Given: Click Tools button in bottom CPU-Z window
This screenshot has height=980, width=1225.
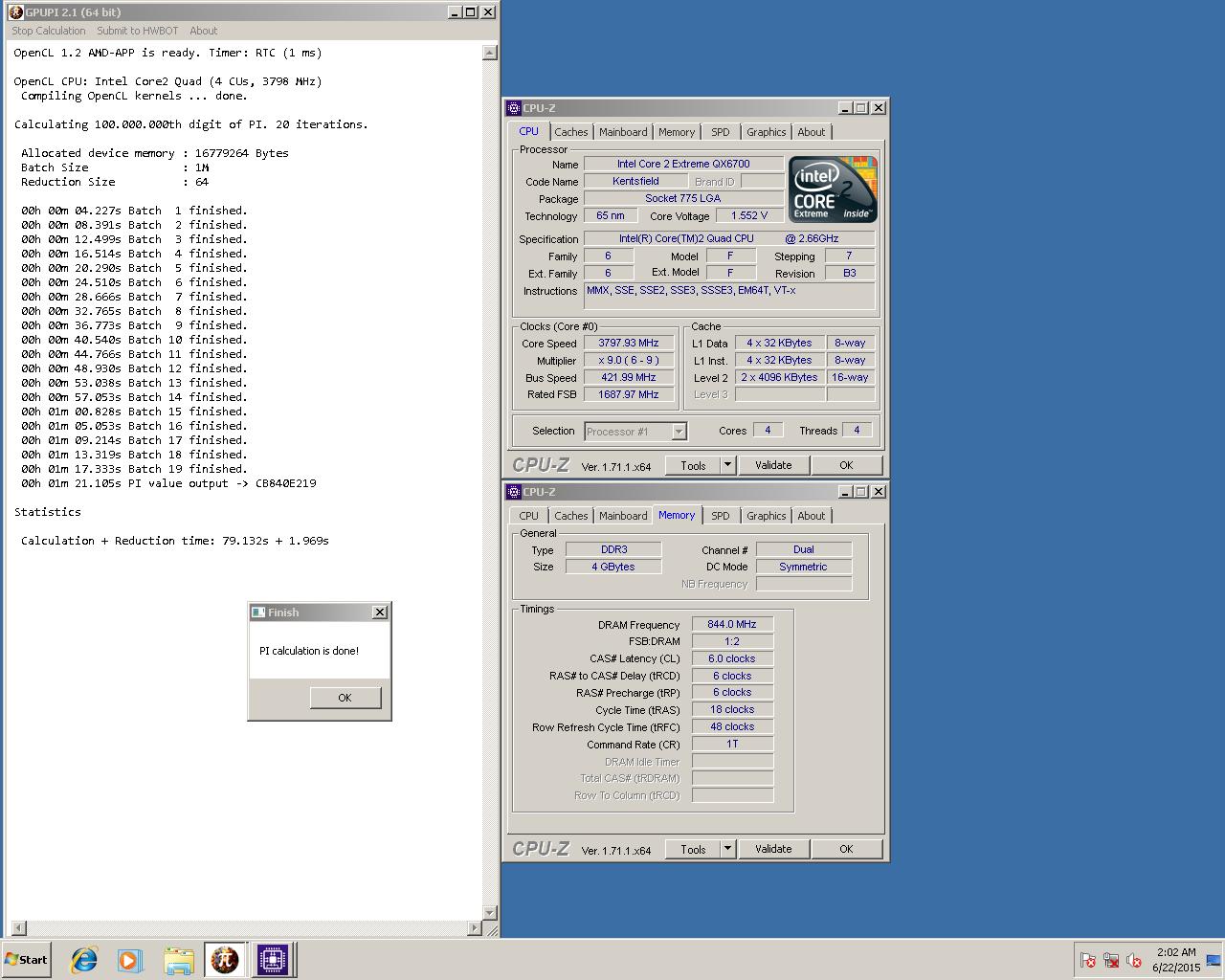Looking at the screenshot, I should pos(693,849).
